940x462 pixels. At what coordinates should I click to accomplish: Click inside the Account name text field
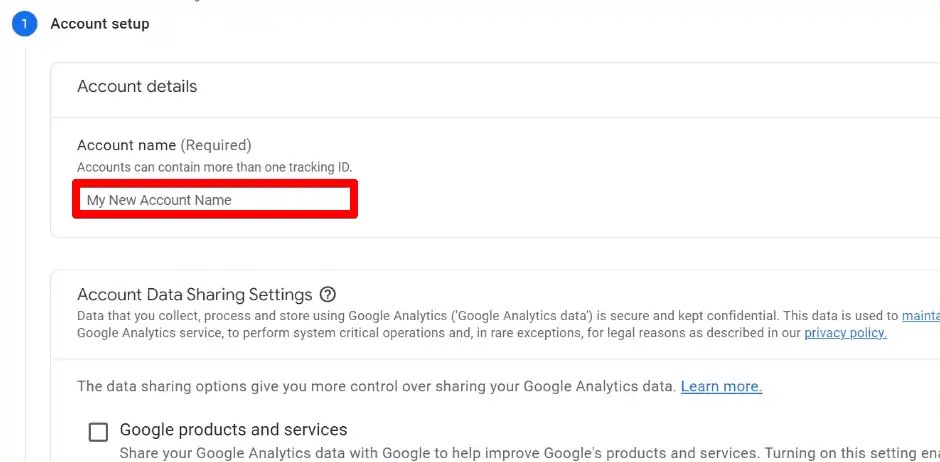[x=215, y=200]
